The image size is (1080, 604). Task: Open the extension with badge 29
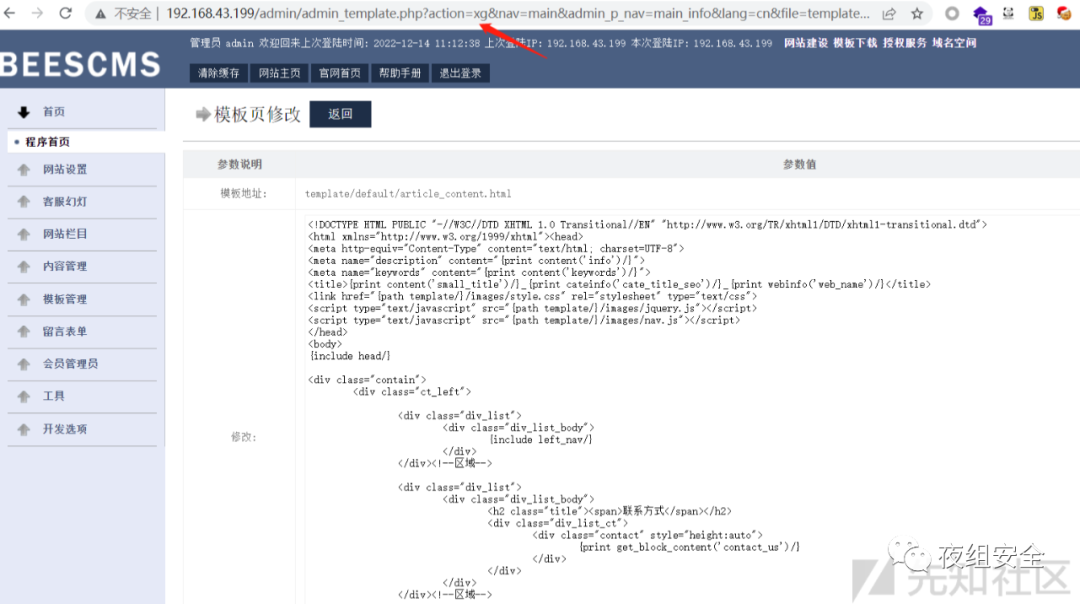point(982,14)
